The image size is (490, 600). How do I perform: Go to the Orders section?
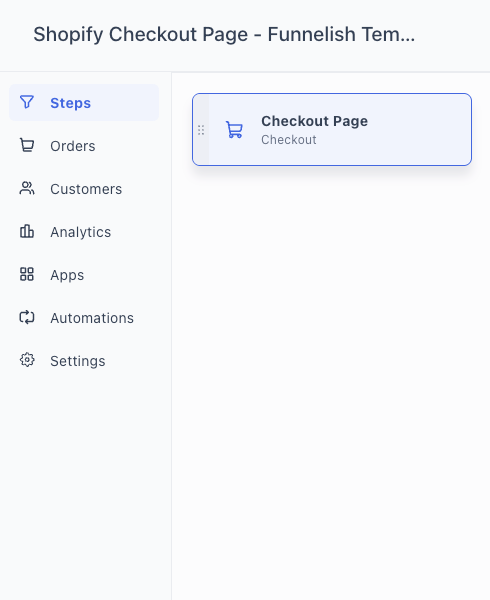(84, 146)
